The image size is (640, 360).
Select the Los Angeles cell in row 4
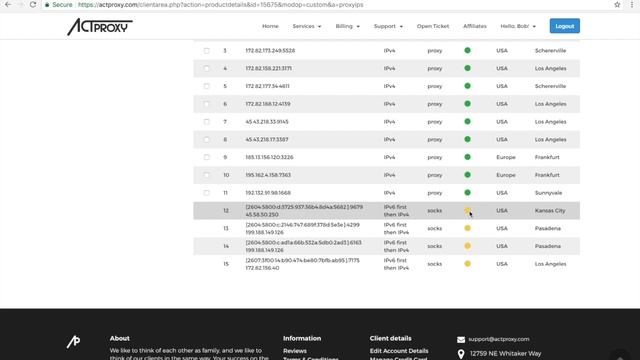(550, 68)
